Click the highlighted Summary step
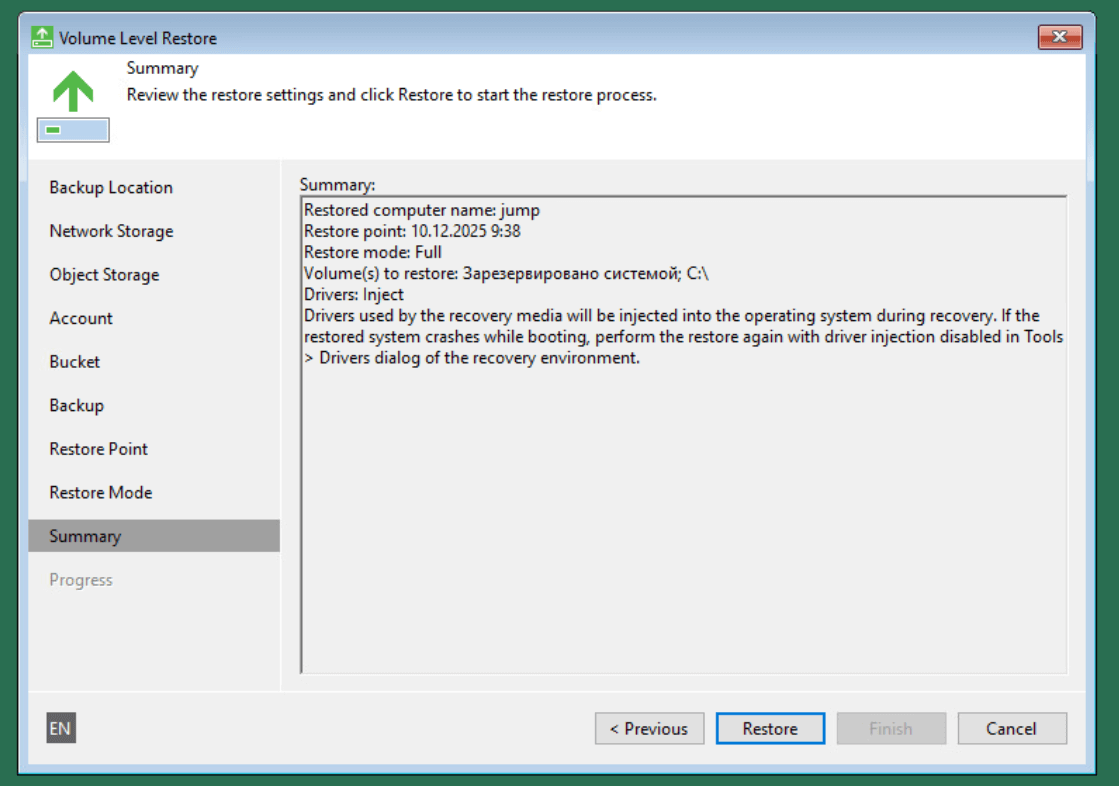The image size is (1119, 786). [x=85, y=536]
